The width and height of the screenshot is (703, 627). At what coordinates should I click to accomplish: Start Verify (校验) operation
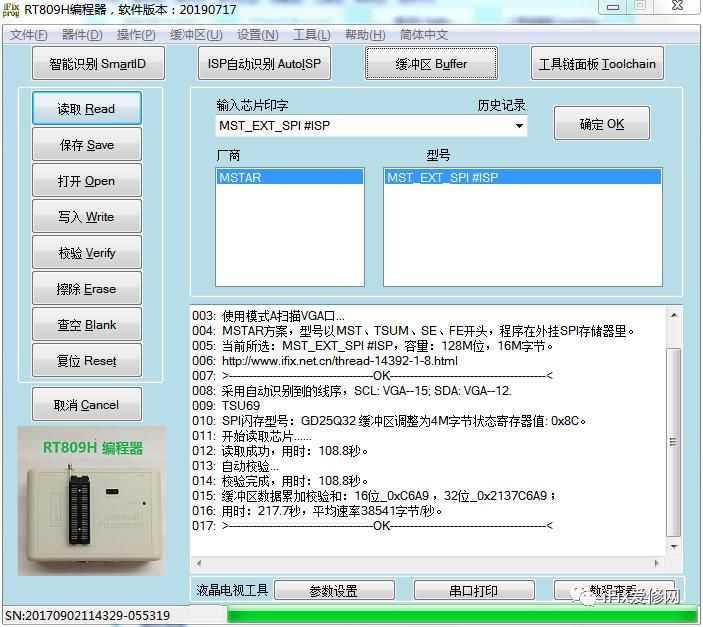point(86,253)
